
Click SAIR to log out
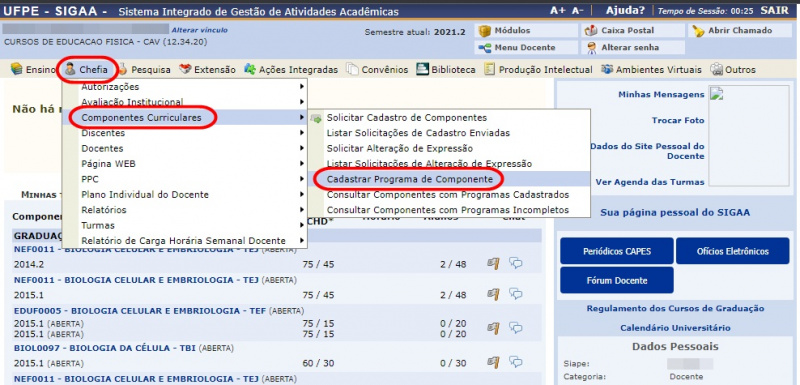coord(774,11)
